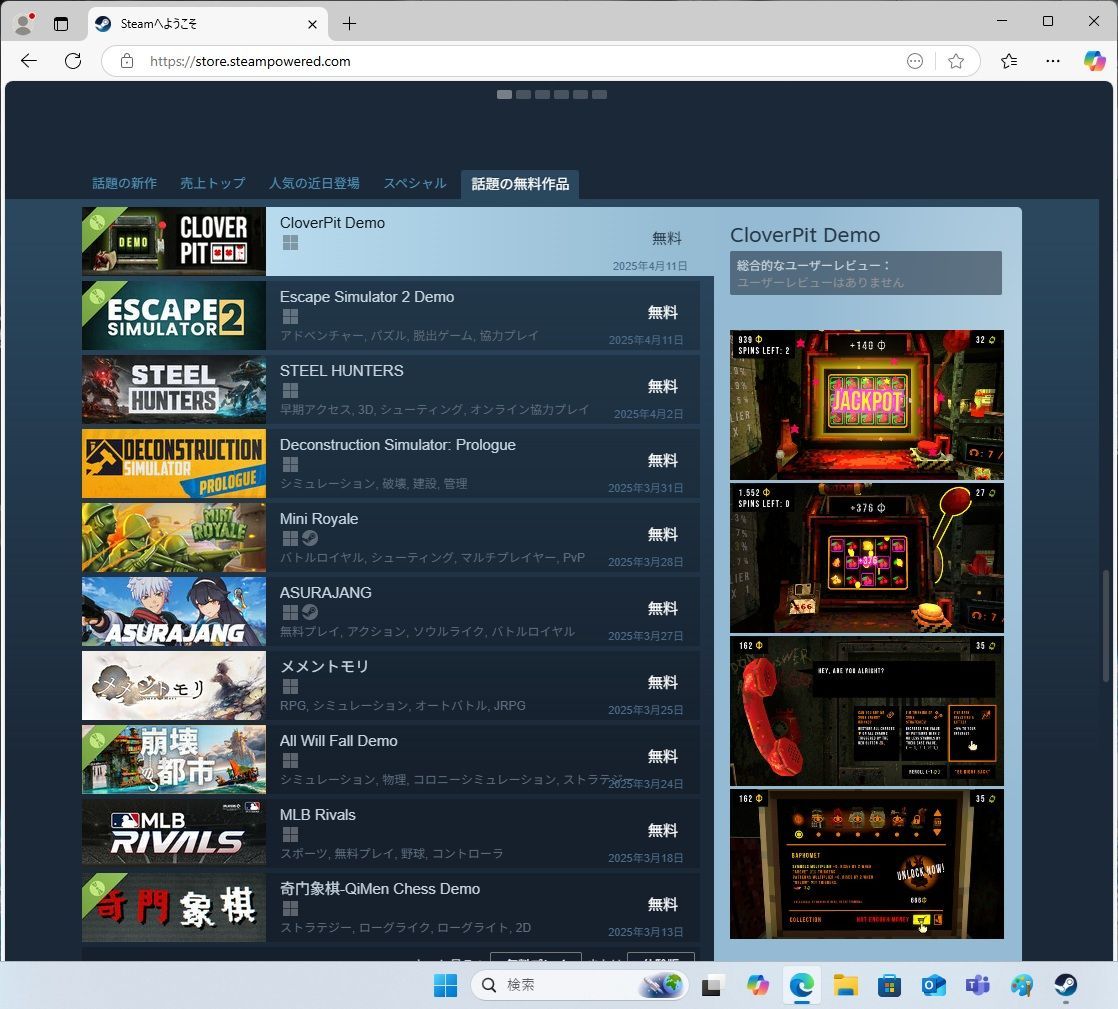Open Outlook from the taskbar

click(x=933, y=985)
